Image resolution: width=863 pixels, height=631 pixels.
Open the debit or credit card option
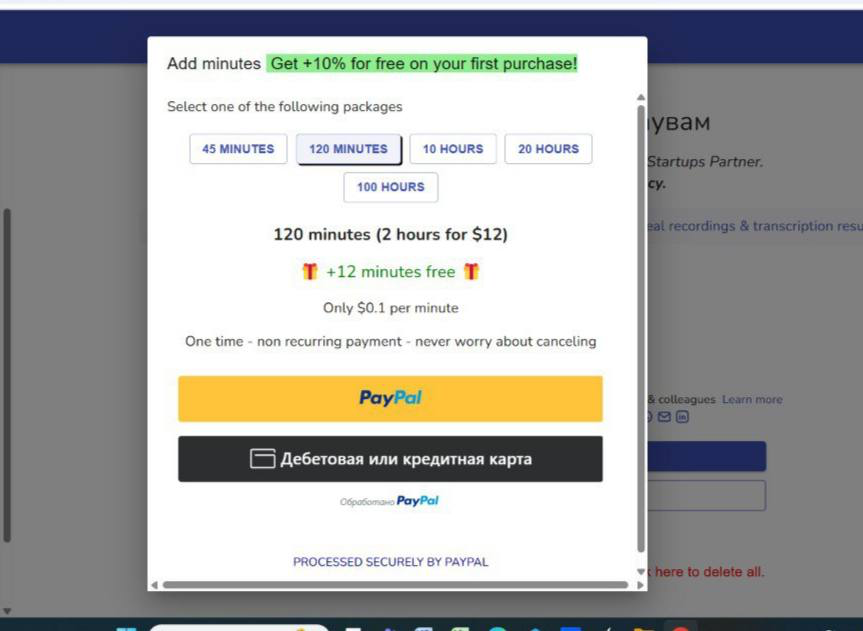pos(390,459)
